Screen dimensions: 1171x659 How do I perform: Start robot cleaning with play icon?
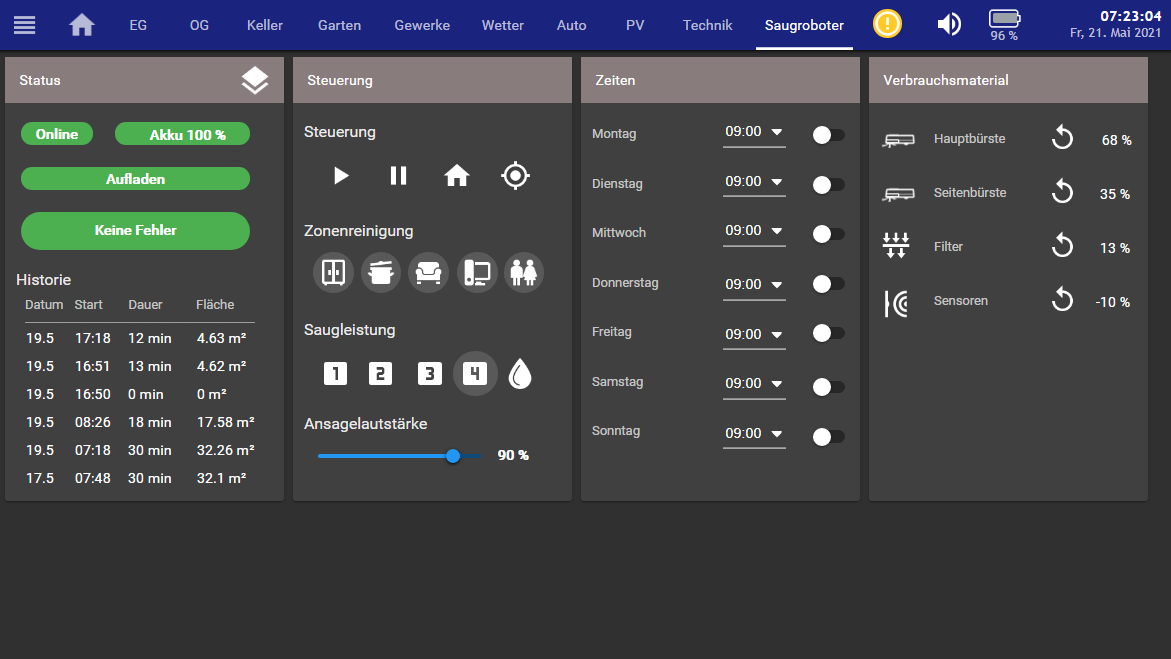coord(341,176)
